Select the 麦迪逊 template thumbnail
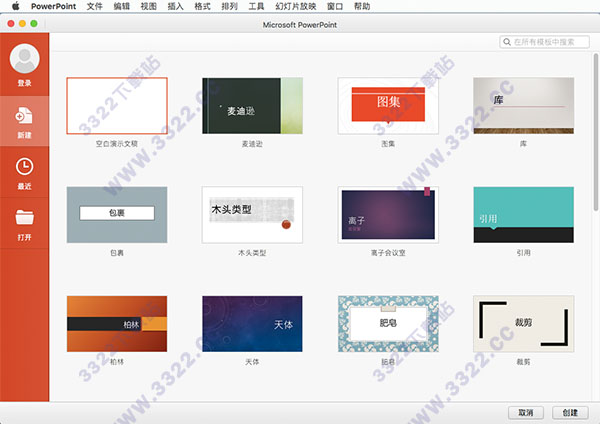This screenshot has height=424, width=600. (252, 106)
